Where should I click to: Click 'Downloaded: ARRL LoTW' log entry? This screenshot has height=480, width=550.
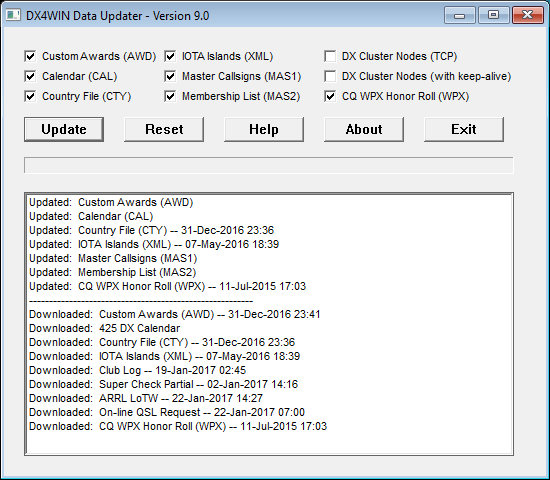pos(146,399)
